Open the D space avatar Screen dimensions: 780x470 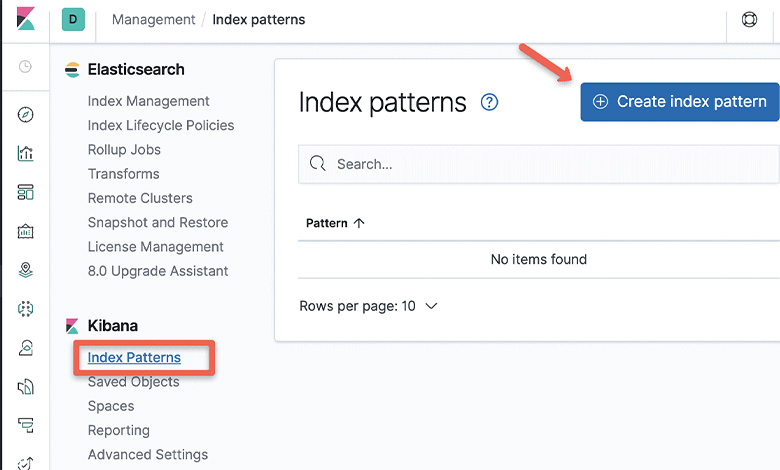point(73,19)
